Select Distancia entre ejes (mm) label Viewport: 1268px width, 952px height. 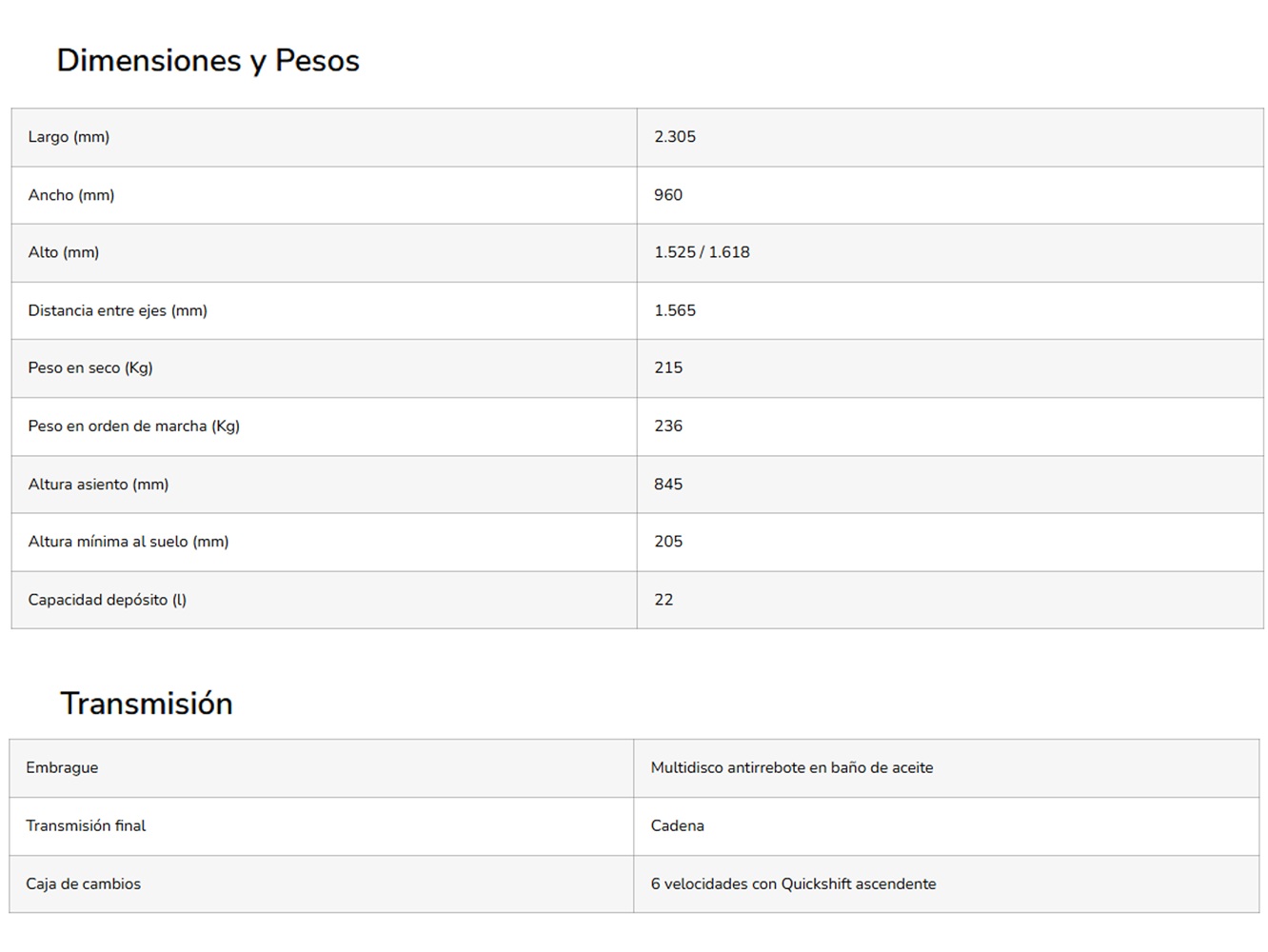[x=118, y=310]
